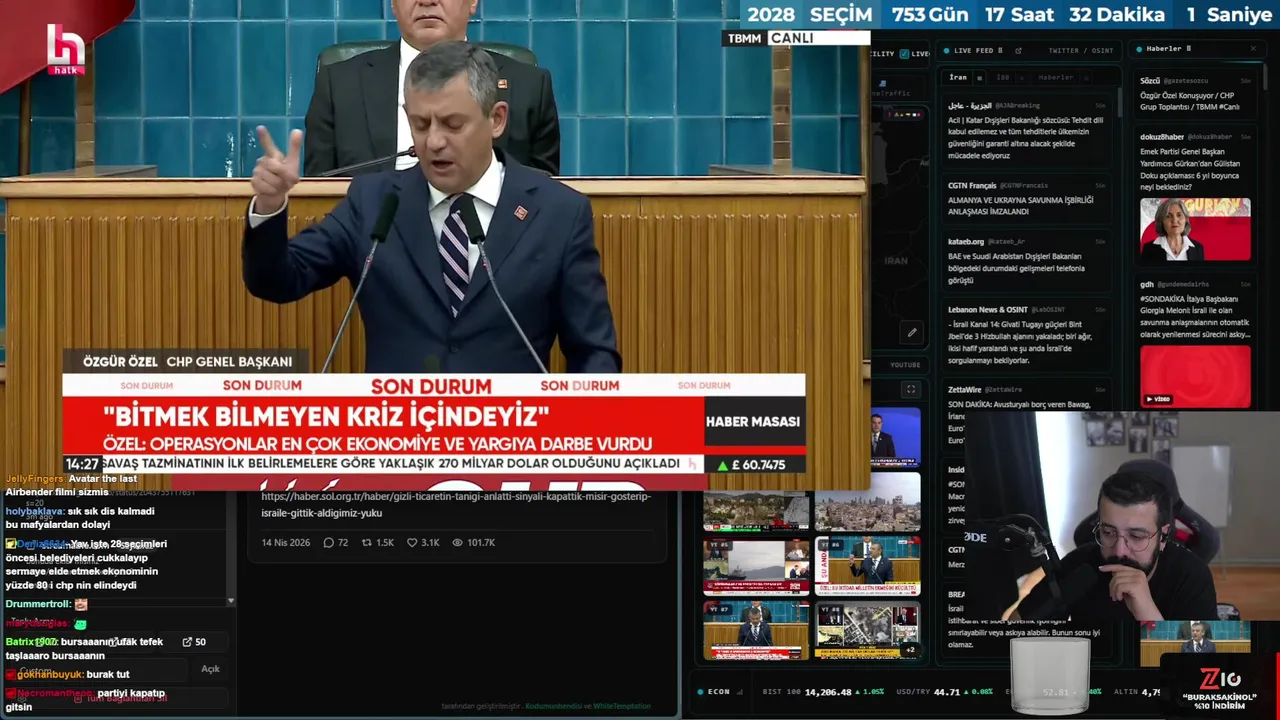Select TWITTER / OSINT source label
The image size is (1280, 720).
click(1080, 50)
